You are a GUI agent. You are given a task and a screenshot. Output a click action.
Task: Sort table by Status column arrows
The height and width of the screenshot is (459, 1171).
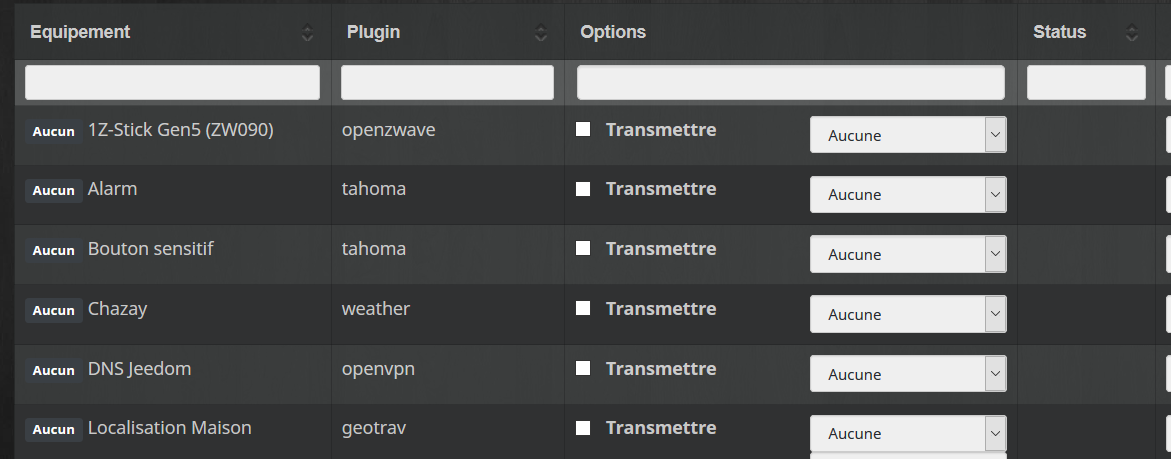pyautogui.click(x=1132, y=33)
